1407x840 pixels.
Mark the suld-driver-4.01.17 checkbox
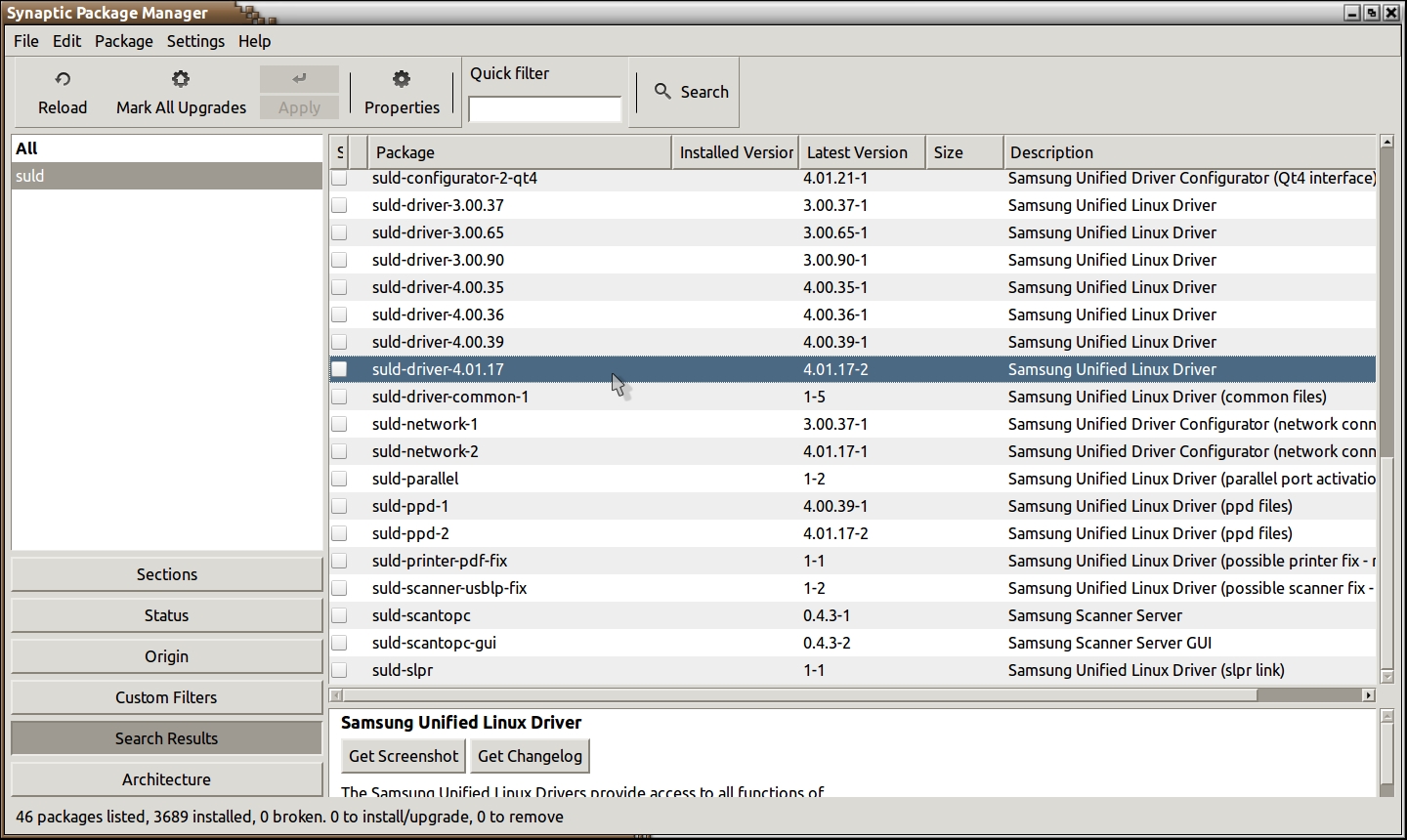click(x=339, y=369)
